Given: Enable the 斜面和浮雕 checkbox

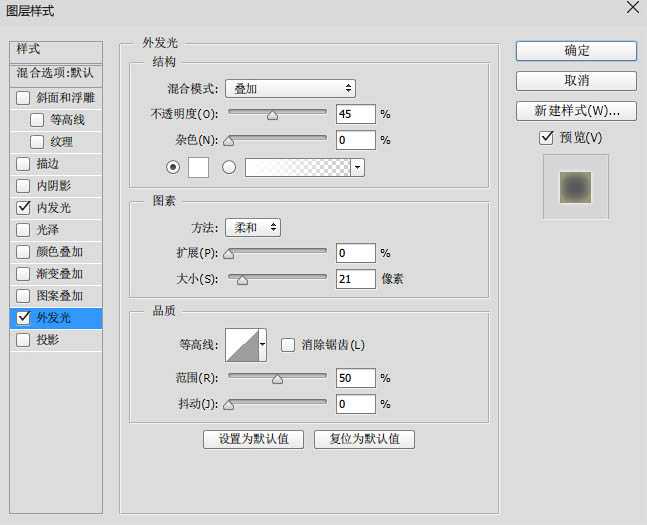Looking at the screenshot, I should (24, 98).
